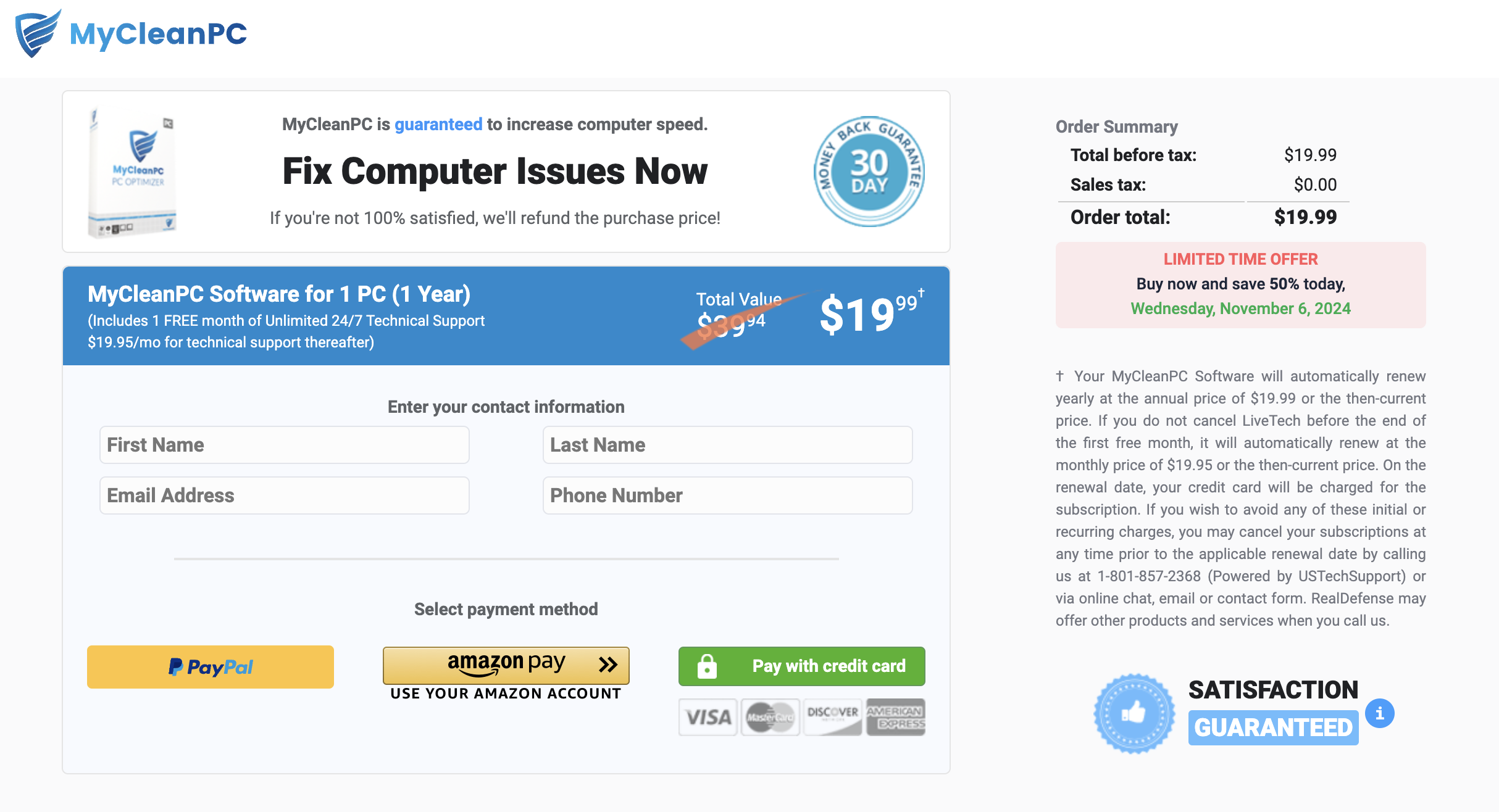
Task: Click the thumbs-up satisfaction seal icon
Action: [1134, 713]
